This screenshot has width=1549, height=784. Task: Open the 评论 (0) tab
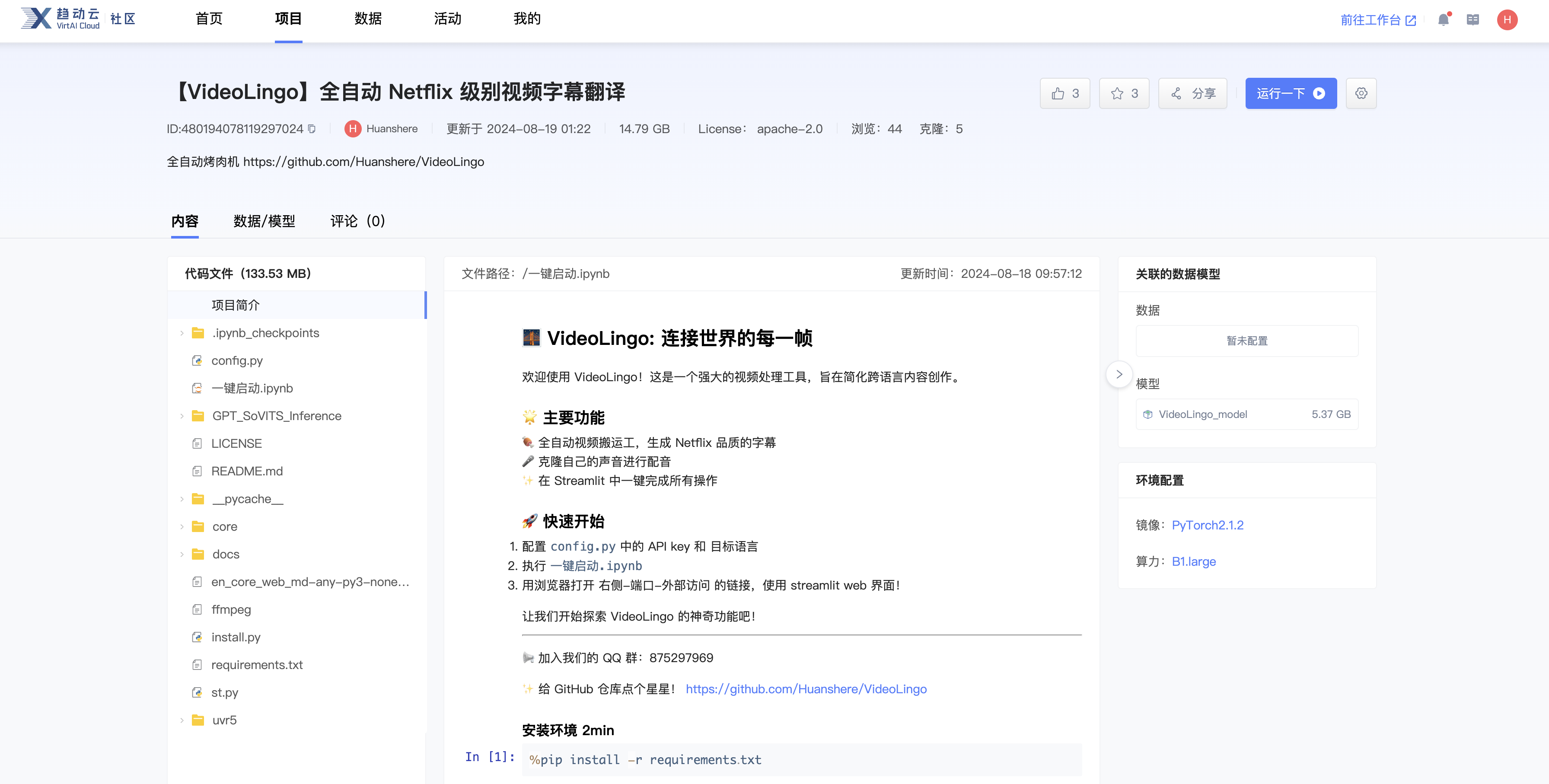point(357,221)
